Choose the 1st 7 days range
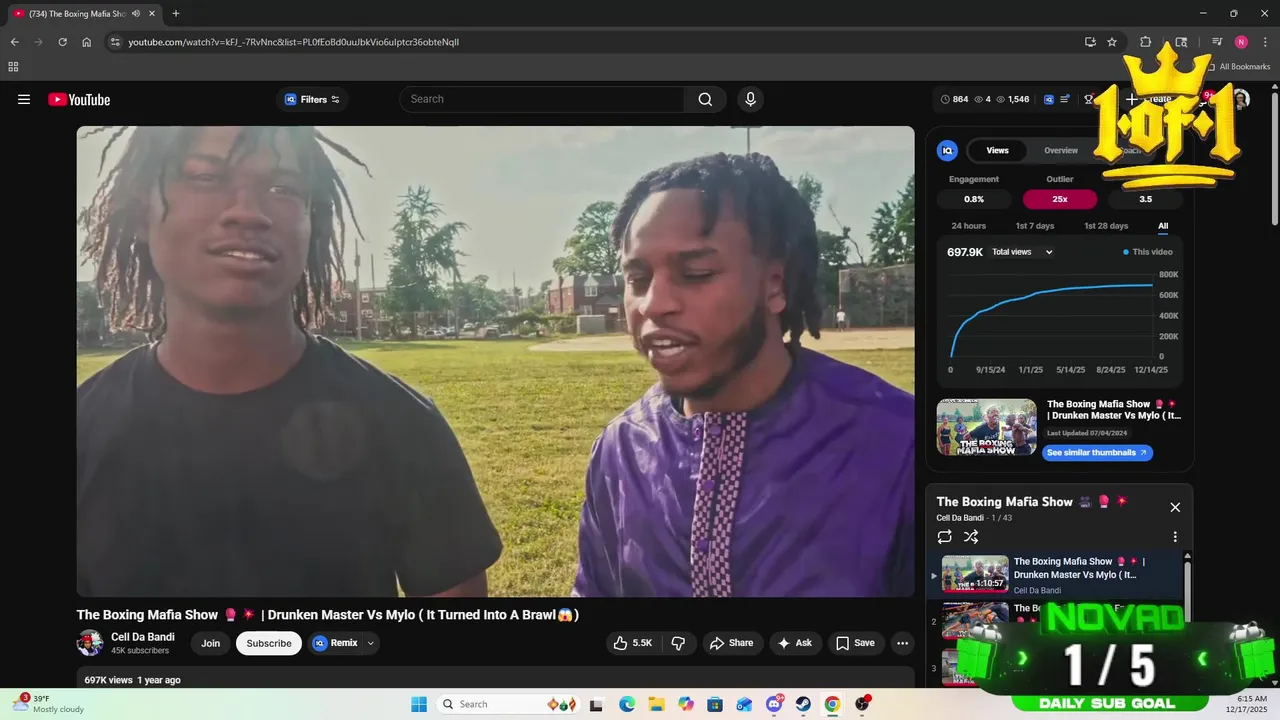This screenshot has height=720, width=1280. coord(1035,226)
